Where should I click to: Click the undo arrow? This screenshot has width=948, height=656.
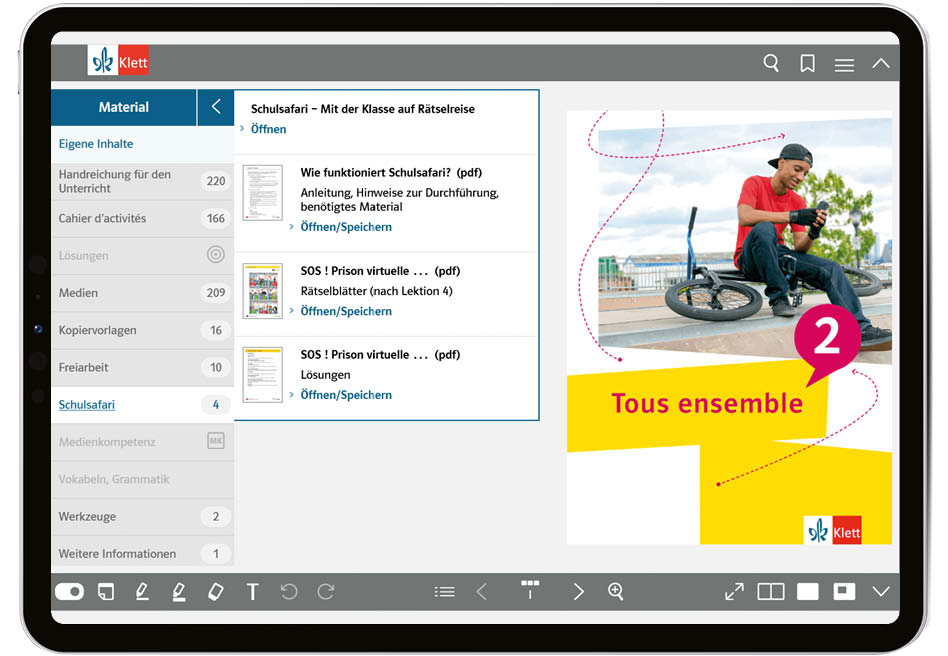tap(289, 591)
